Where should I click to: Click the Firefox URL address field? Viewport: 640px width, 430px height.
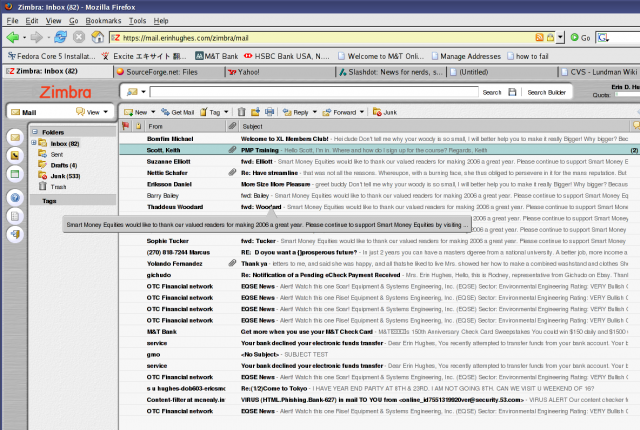(321, 38)
